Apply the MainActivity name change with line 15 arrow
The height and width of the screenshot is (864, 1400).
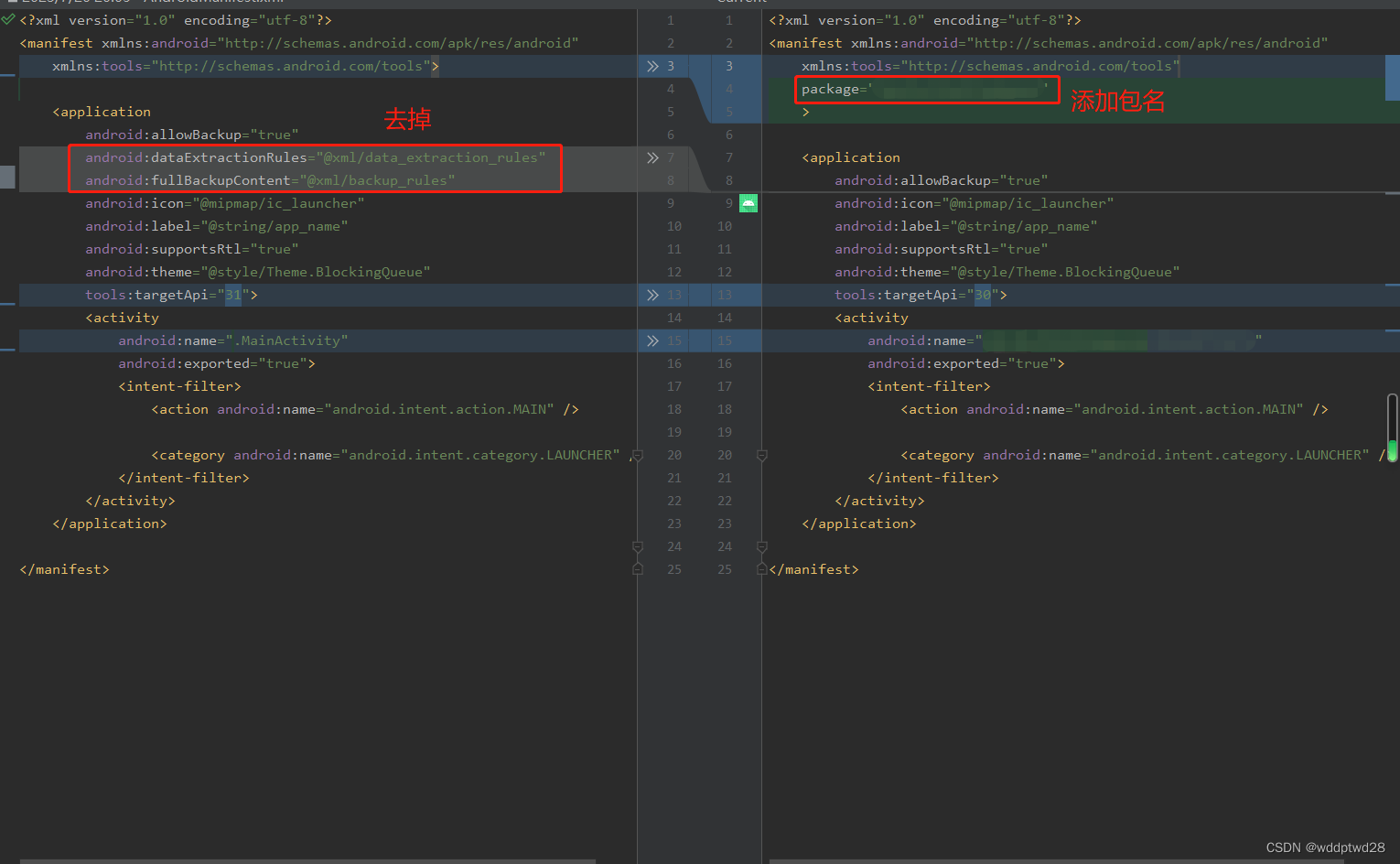coord(652,340)
